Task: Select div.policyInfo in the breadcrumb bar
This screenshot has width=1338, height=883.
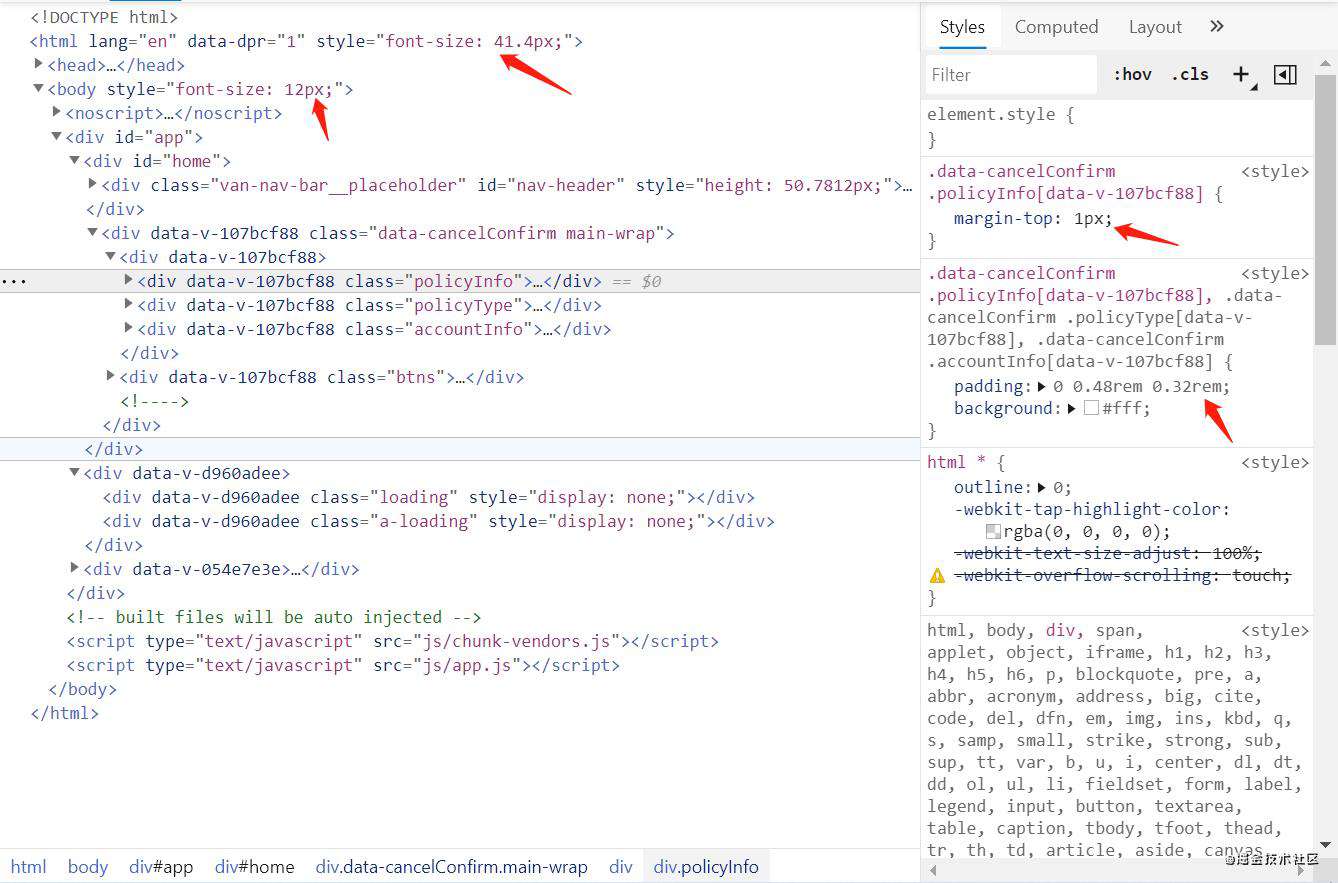Action: [x=706, y=867]
